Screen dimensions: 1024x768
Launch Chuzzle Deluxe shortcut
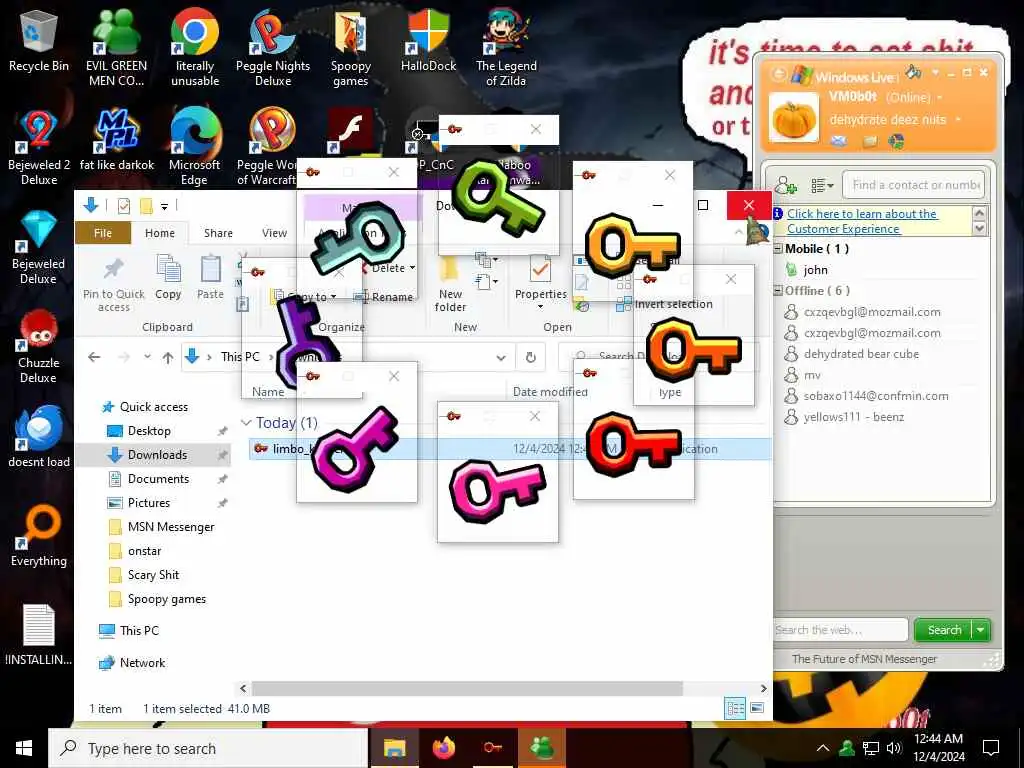(x=39, y=346)
